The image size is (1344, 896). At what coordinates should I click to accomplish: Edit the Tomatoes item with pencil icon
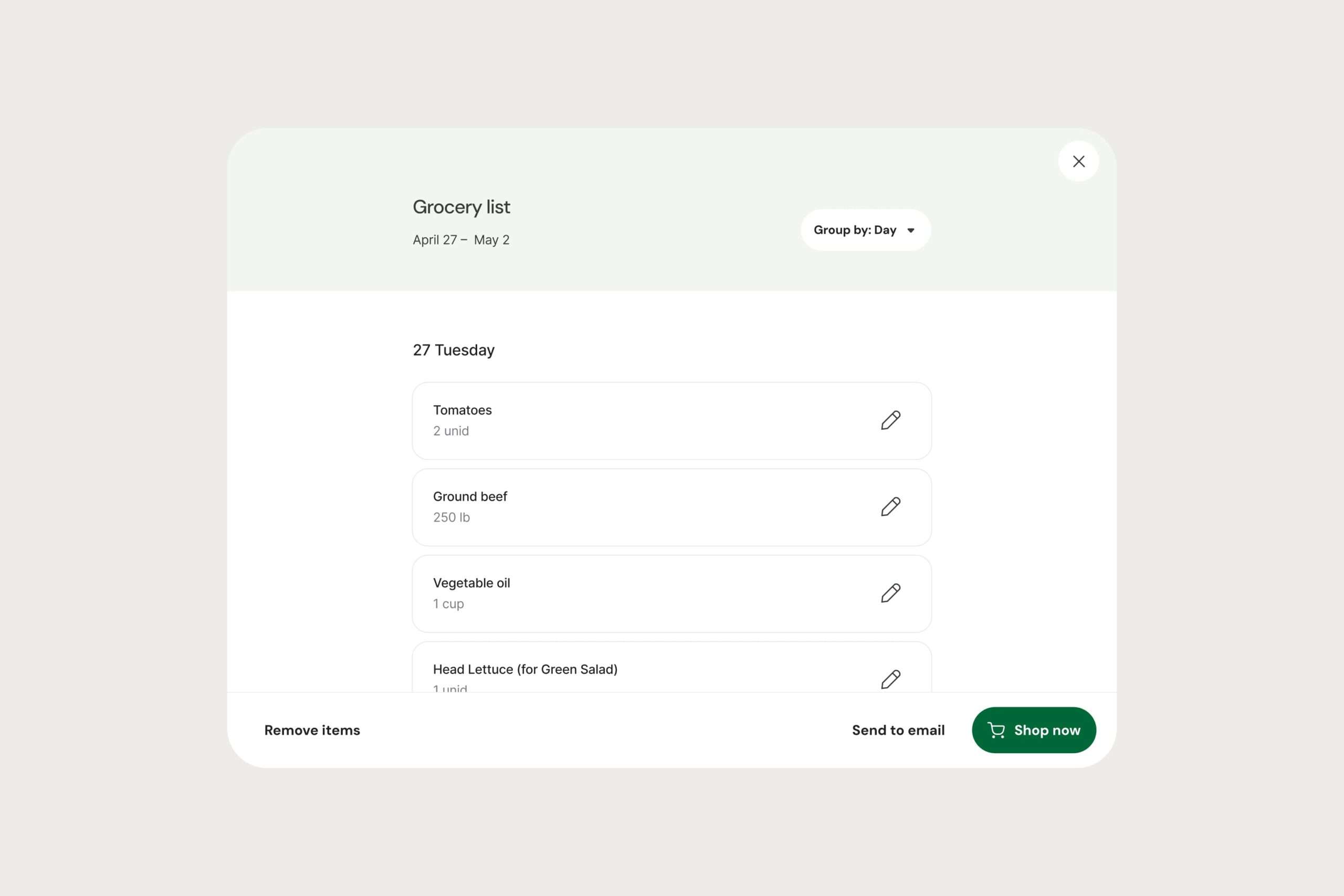[890, 420]
